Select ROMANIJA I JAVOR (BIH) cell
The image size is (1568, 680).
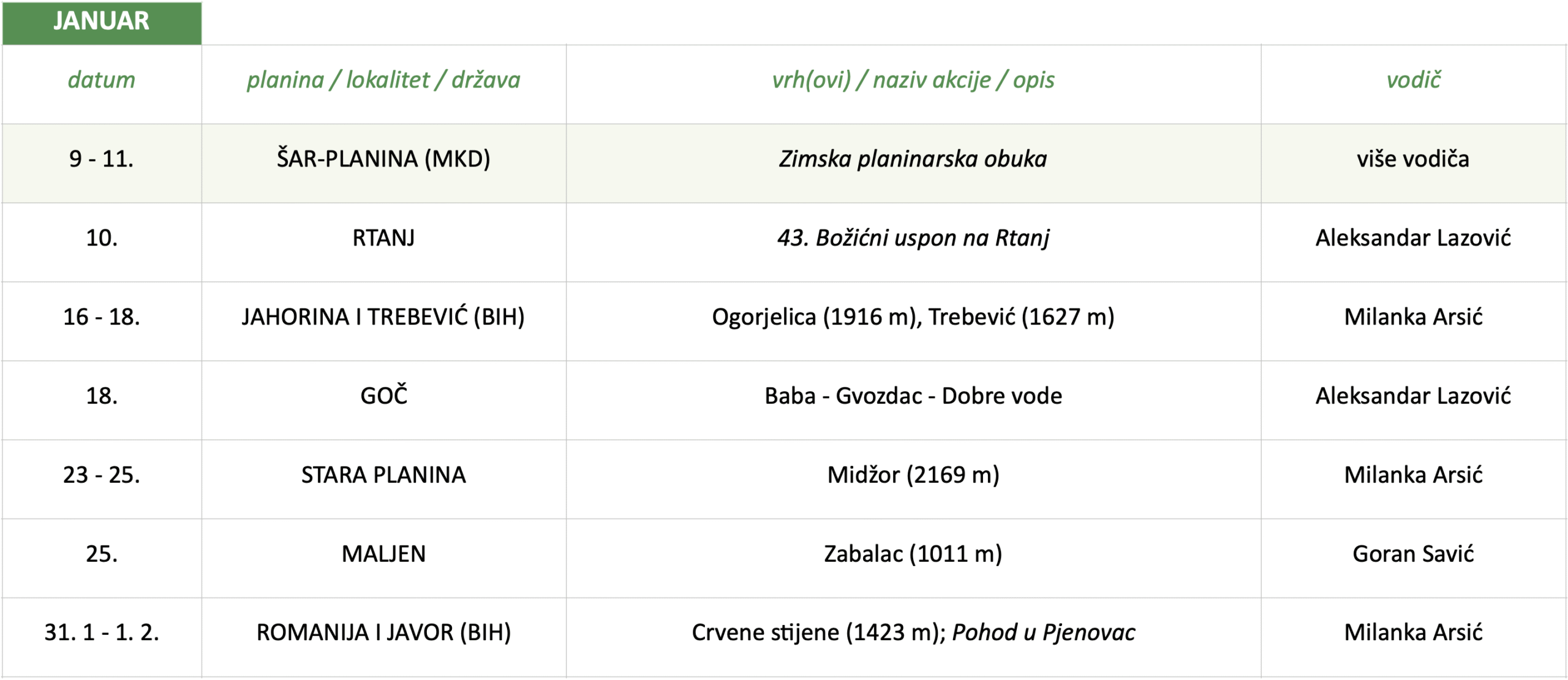(383, 633)
